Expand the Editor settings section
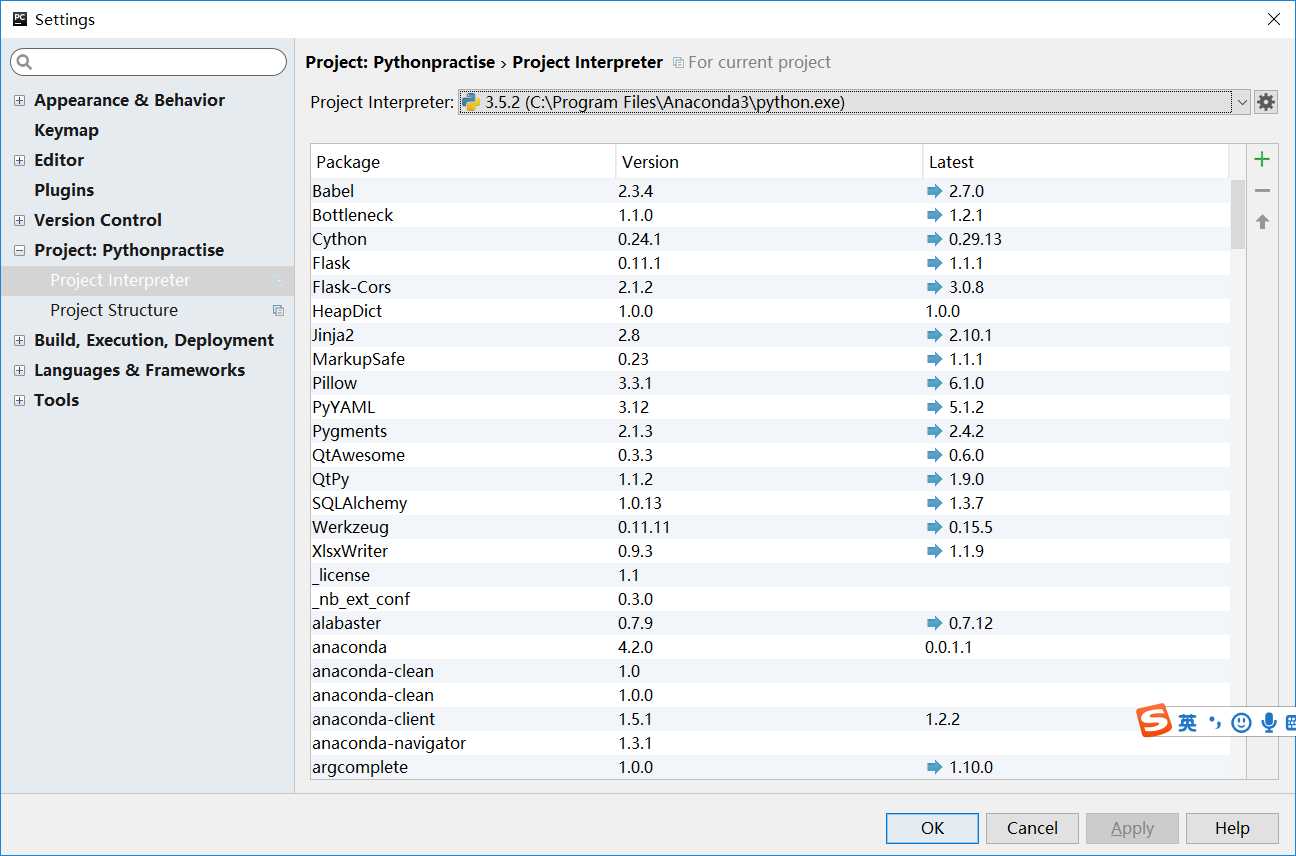1296x856 pixels. click(19, 160)
